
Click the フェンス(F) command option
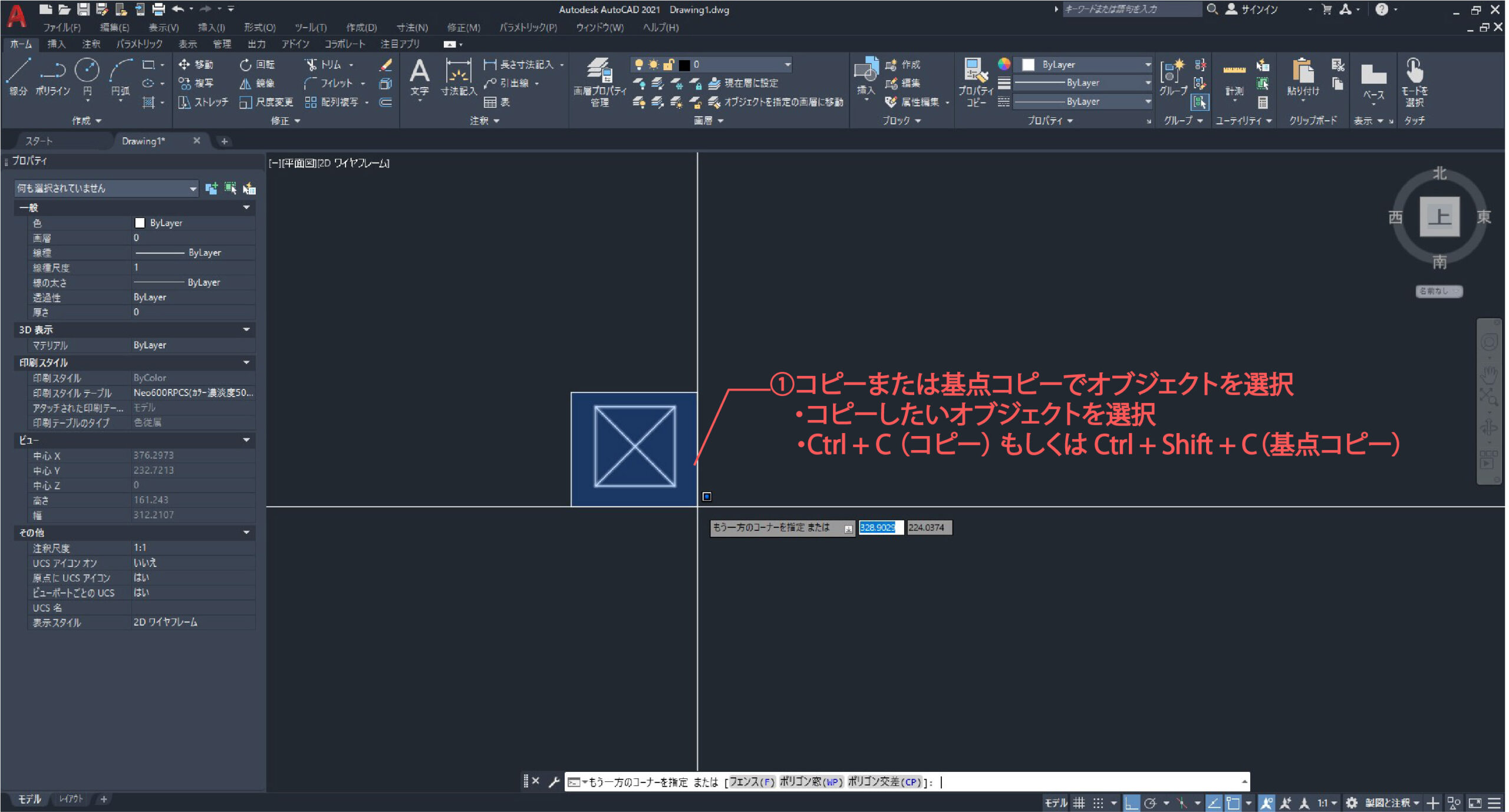point(752,782)
